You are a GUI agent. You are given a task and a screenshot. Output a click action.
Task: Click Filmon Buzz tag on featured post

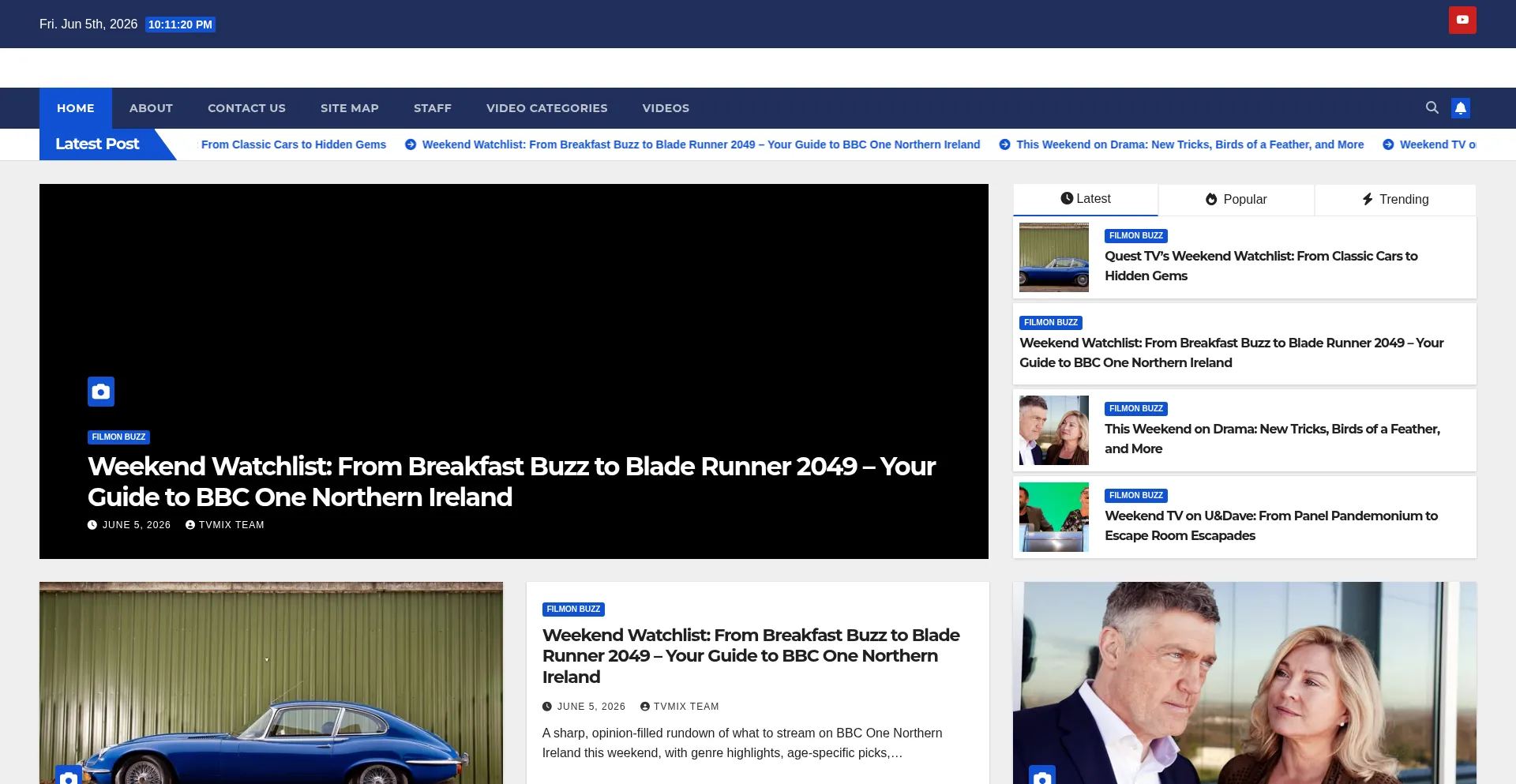pyautogui.click(x=118, y=437)
